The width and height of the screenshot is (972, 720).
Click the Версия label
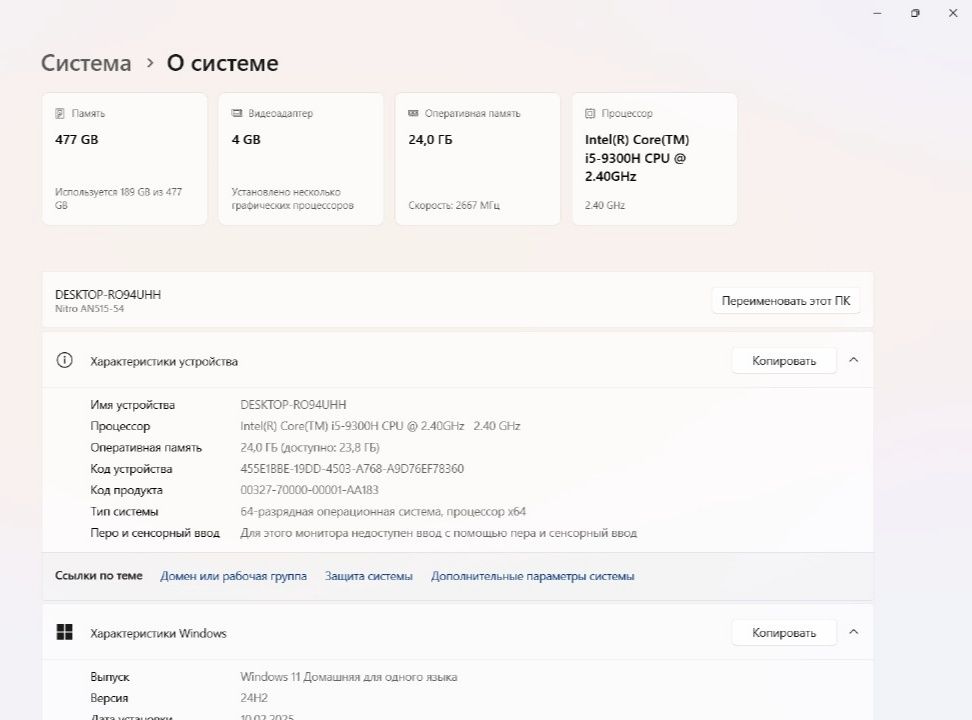[109, 698]
